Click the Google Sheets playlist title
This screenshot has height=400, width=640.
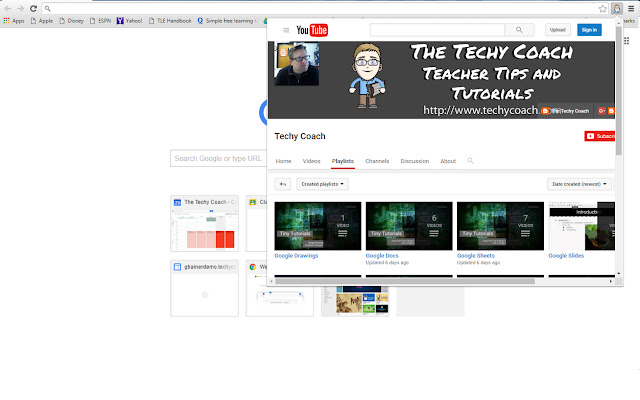click(476, 256)
